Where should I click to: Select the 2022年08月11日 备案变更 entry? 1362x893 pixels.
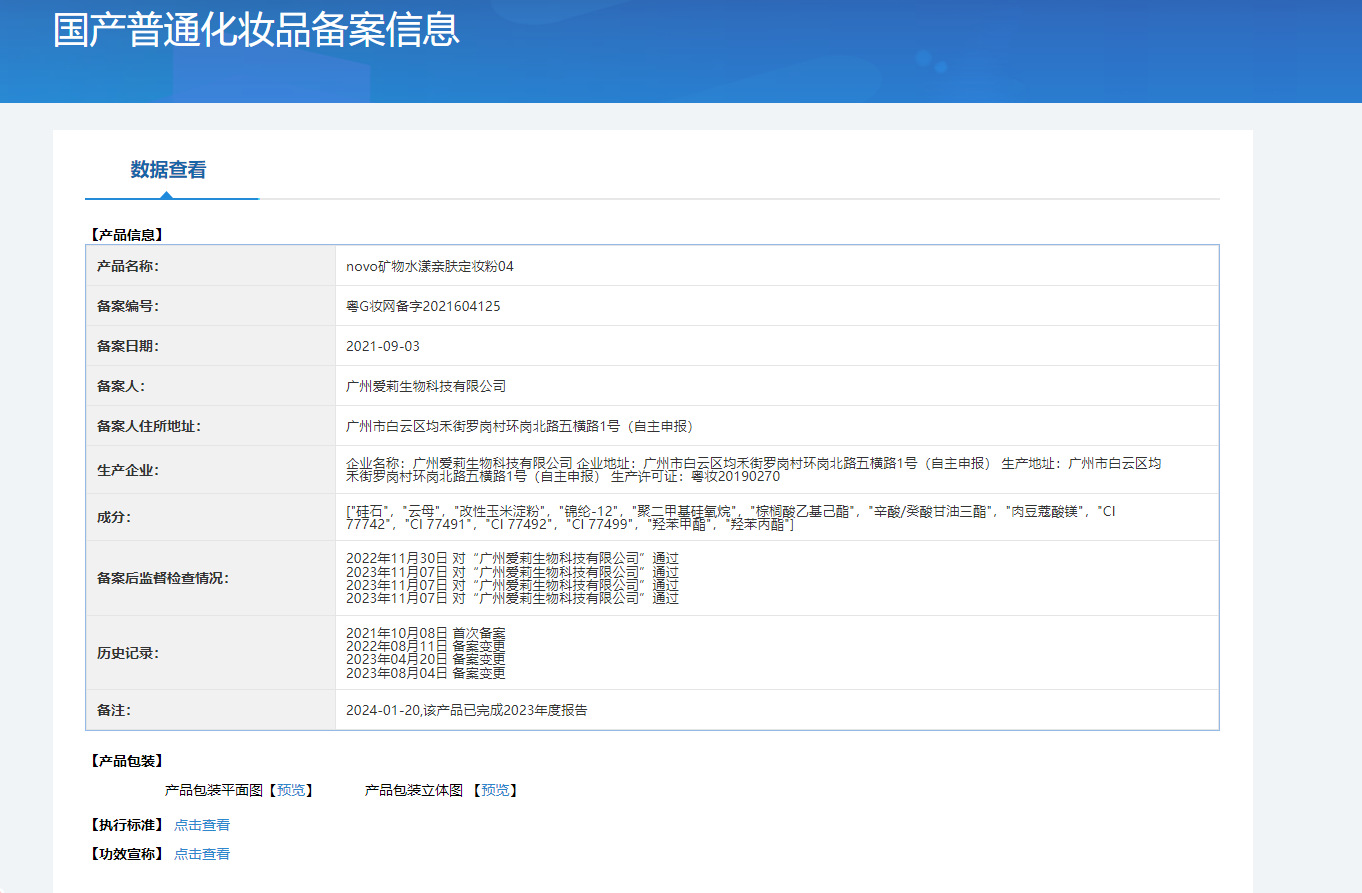pos(426,647)
